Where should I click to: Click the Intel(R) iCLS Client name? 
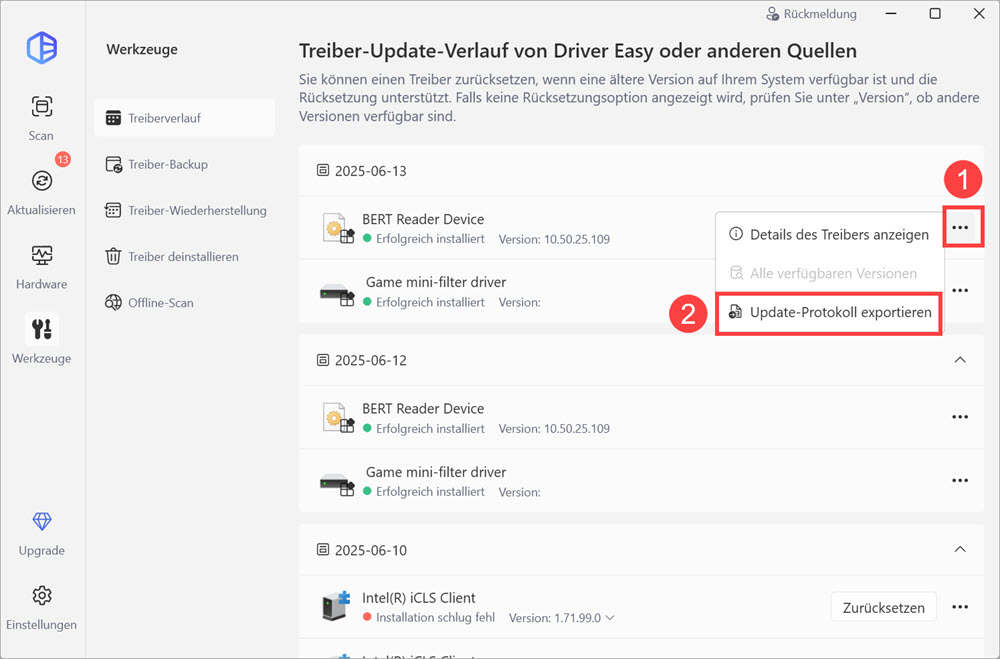418,598
